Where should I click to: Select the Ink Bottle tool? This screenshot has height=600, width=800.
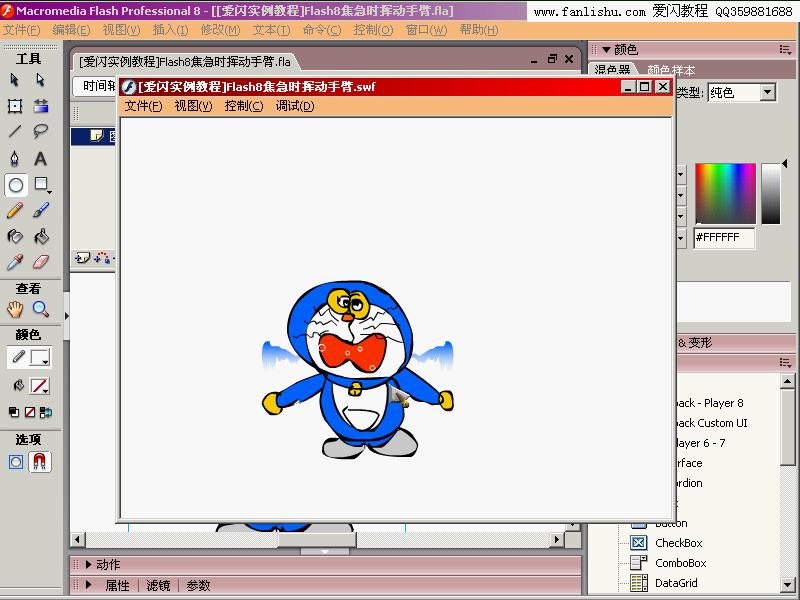coord(15,236)
